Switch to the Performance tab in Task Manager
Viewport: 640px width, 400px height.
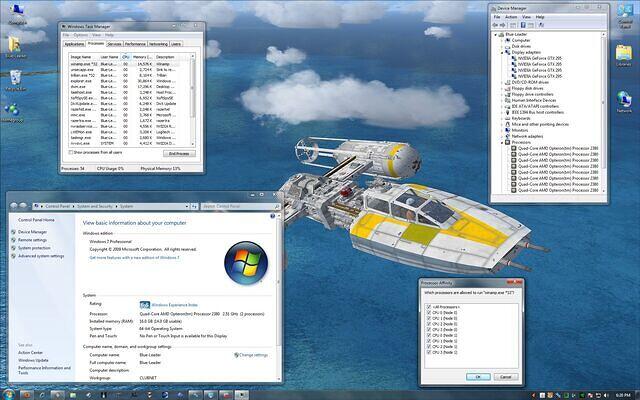pyautogui.click(x=135, y=45)
